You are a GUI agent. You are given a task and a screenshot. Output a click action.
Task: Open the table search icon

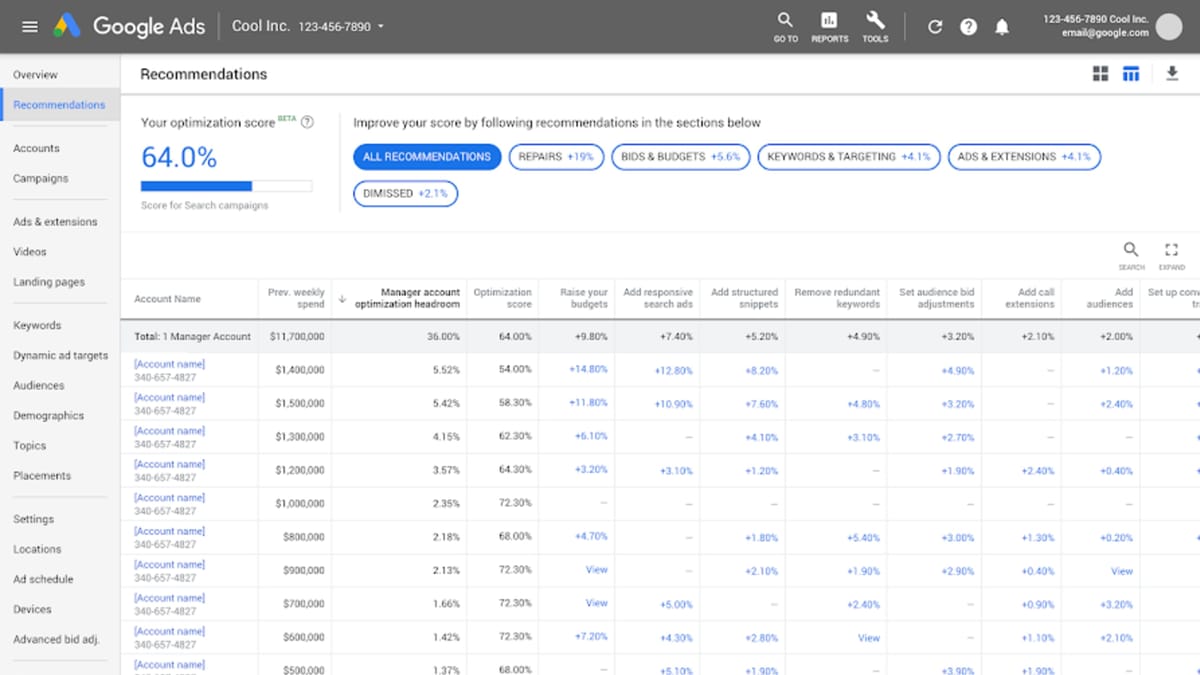1131,250
